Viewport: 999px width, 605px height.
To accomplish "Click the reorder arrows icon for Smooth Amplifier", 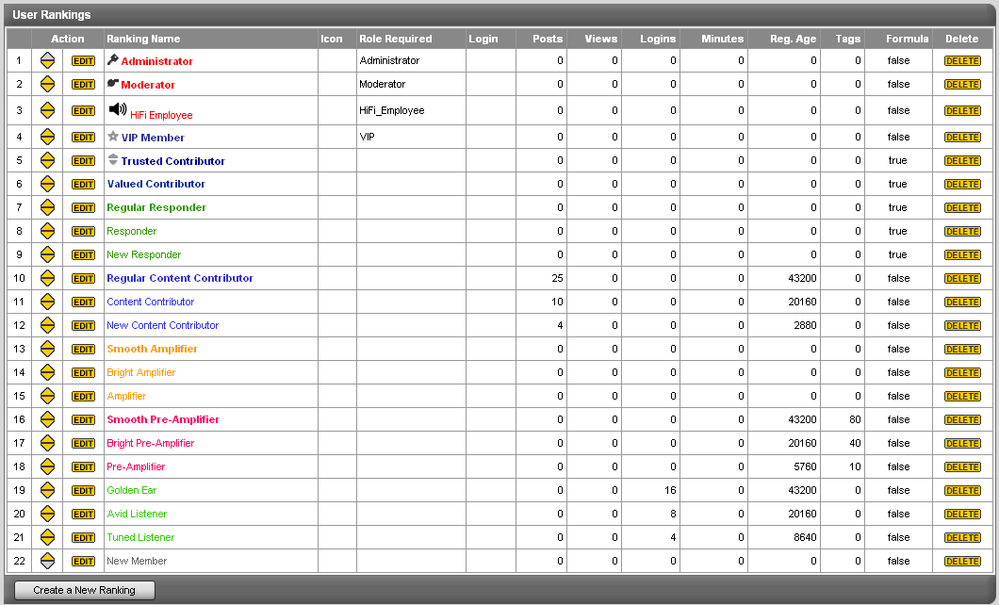I will [47, 349].
